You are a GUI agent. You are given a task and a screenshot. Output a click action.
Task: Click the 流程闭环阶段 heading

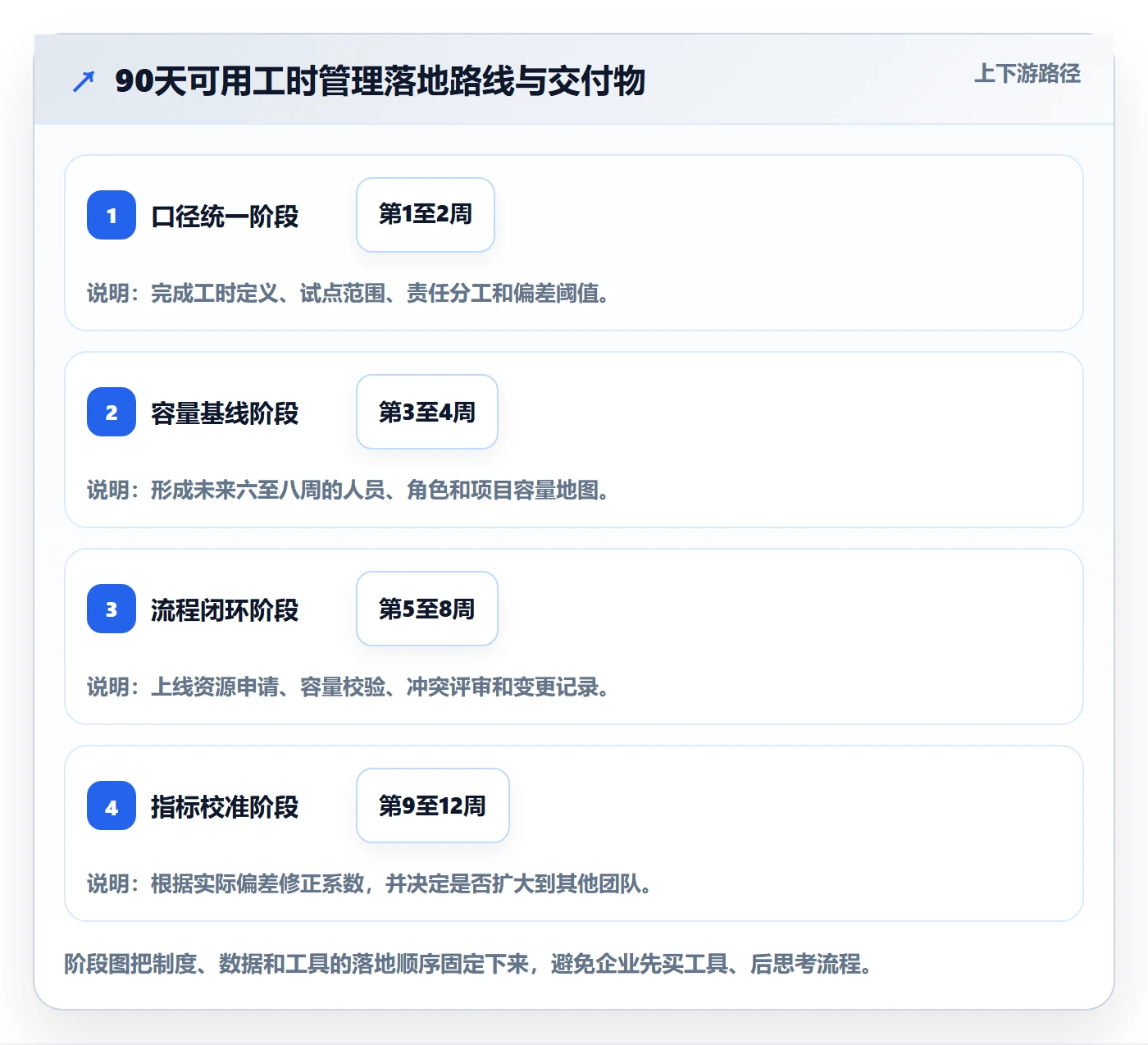pos(225,610)
